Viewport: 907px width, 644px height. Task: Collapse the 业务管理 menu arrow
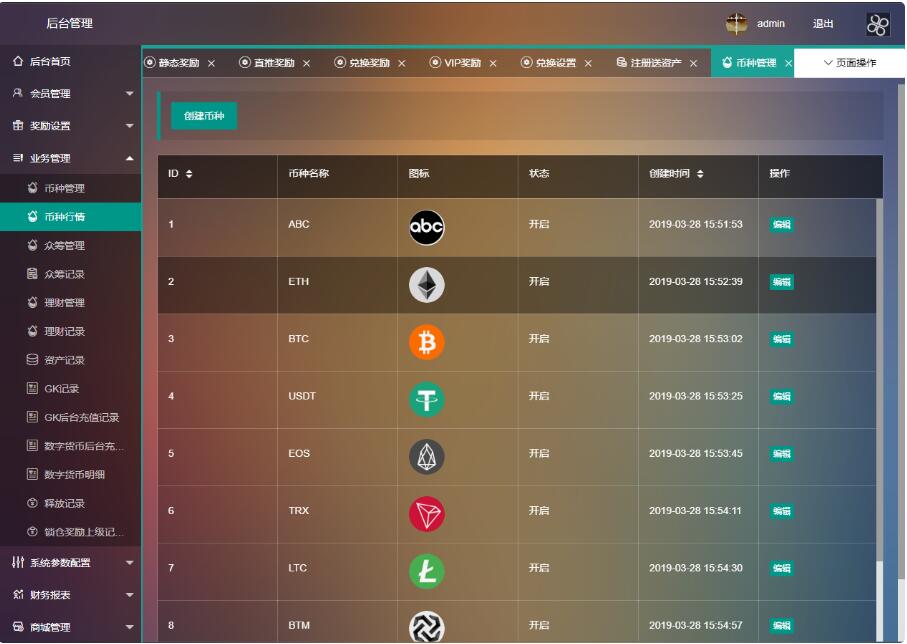(x=130, y=158)
